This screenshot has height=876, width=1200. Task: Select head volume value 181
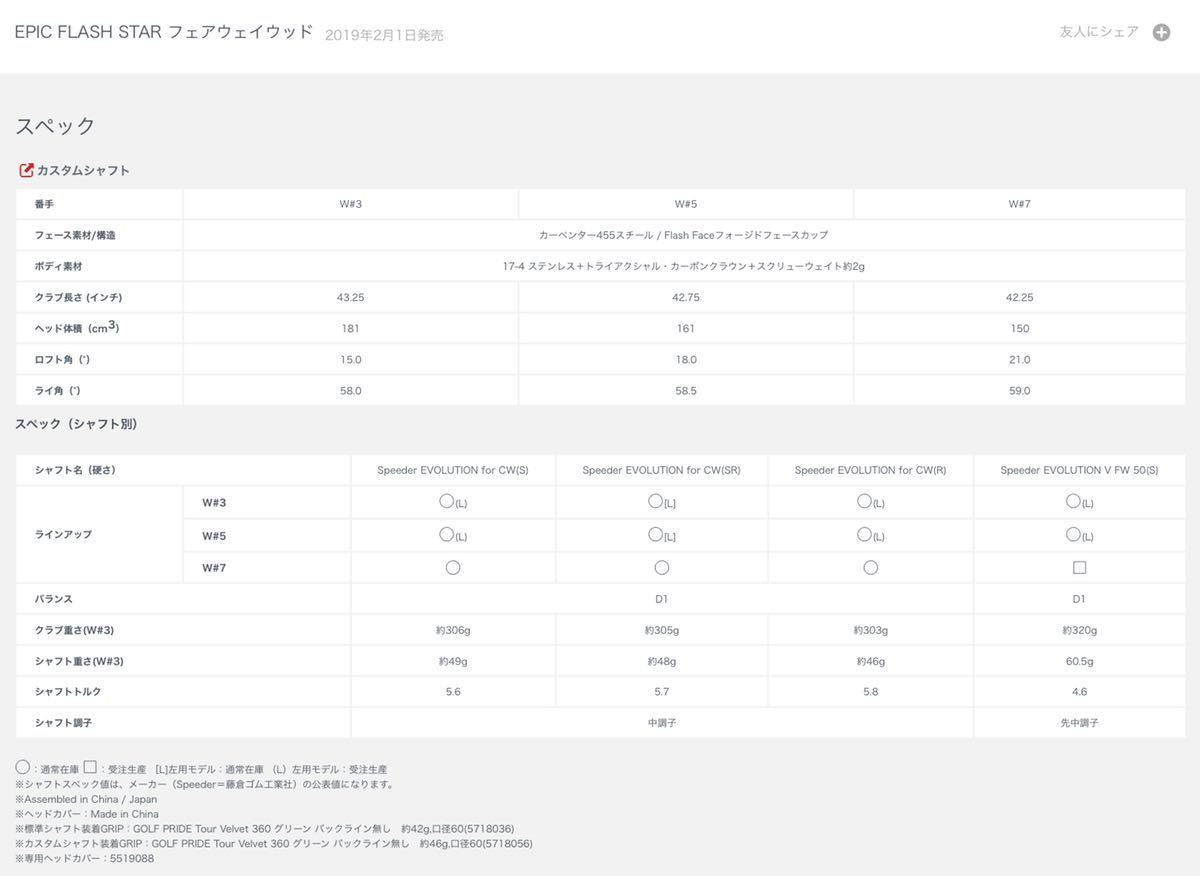(x=350, y=328)
